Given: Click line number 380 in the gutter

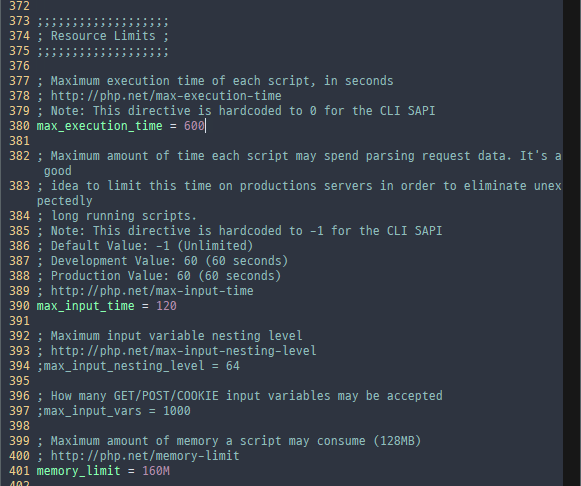Looking at the screenshot, I should [x=19, y=126].
